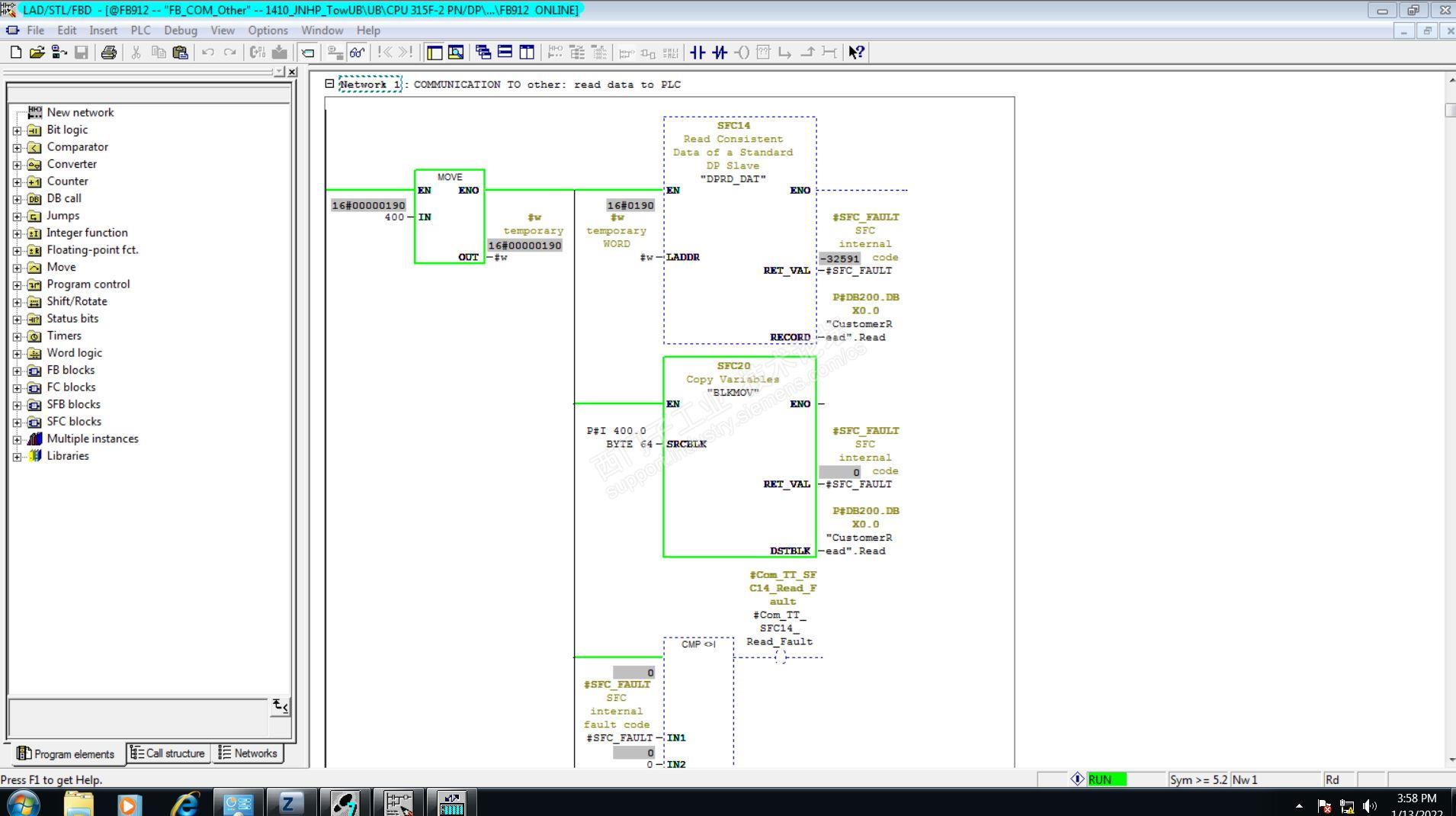Viewport: 1456px width, 816px height.
Task: Click the Open folder toolbar icon
Action: click(37, 53)
